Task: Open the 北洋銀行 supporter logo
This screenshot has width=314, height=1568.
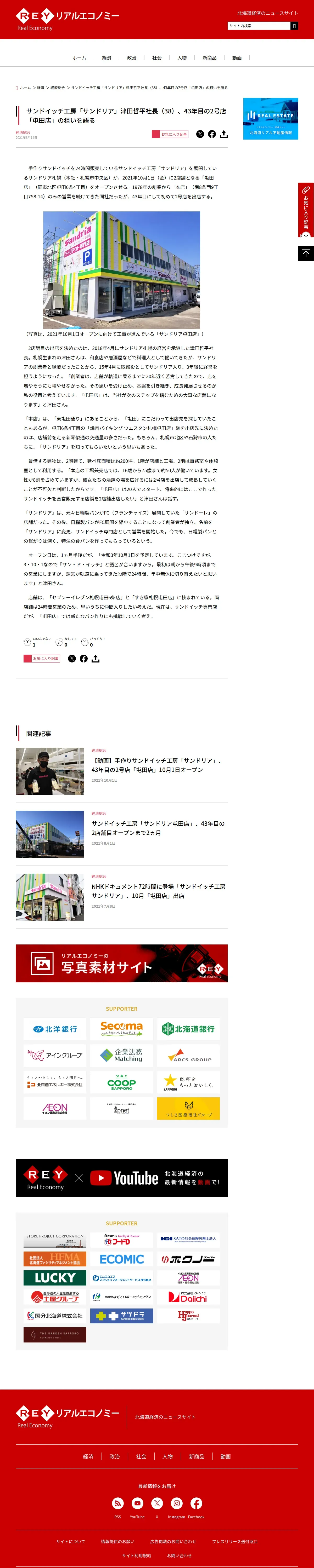Action: click(55, 1029)
